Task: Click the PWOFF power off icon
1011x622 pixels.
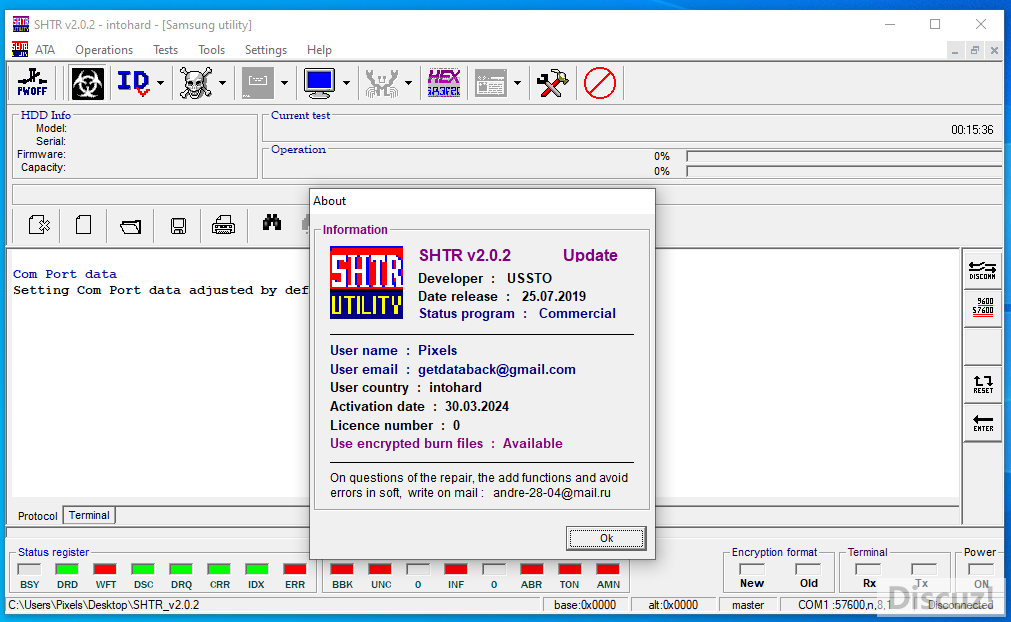Action: 32,83
